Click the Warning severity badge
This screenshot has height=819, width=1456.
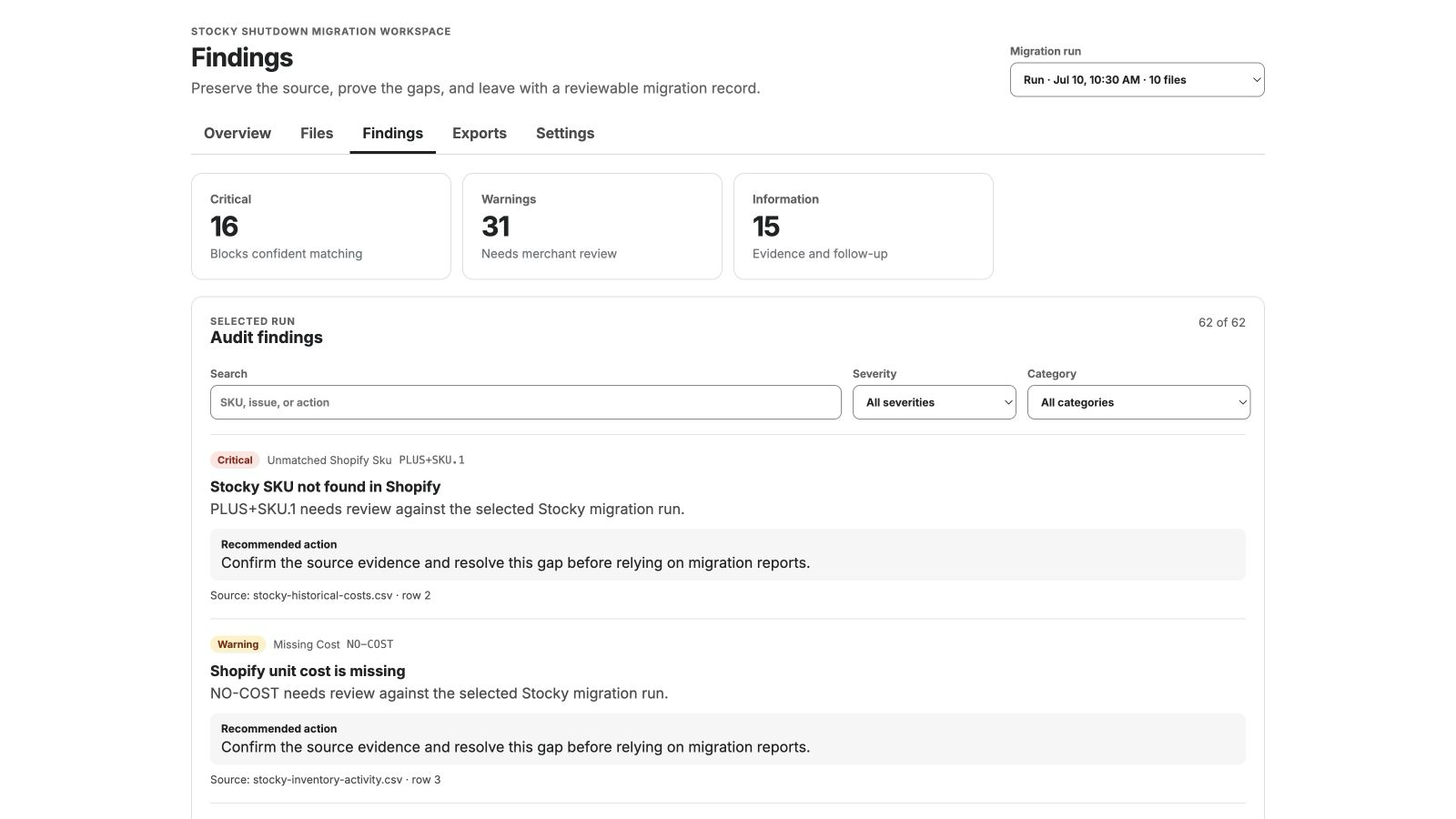(238, 644)
